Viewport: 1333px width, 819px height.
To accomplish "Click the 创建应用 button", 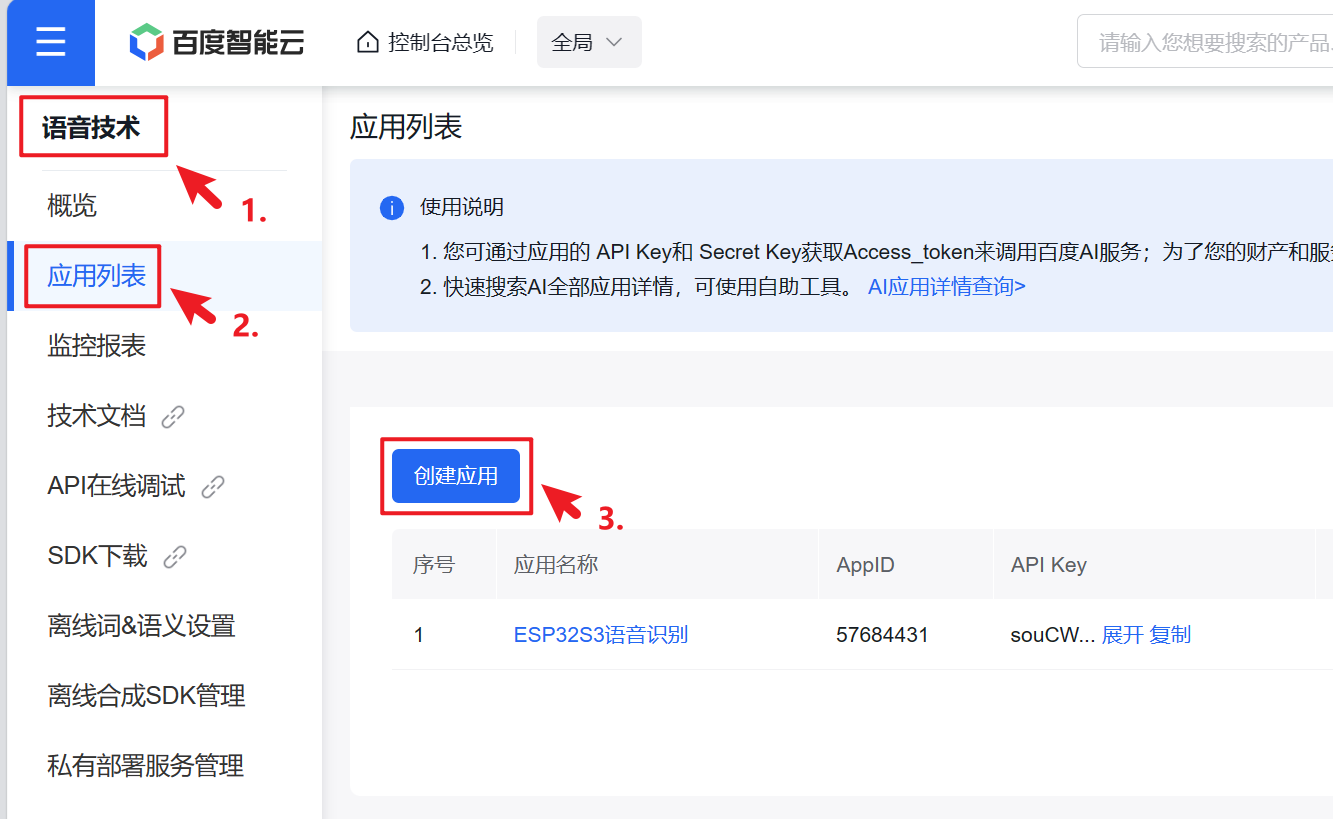I will 455,476.
